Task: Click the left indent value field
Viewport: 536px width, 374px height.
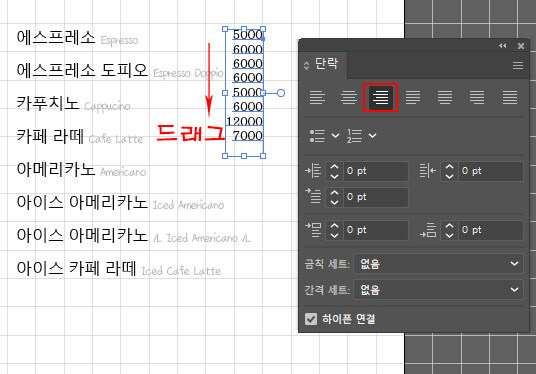Action: tap(375, 171)
